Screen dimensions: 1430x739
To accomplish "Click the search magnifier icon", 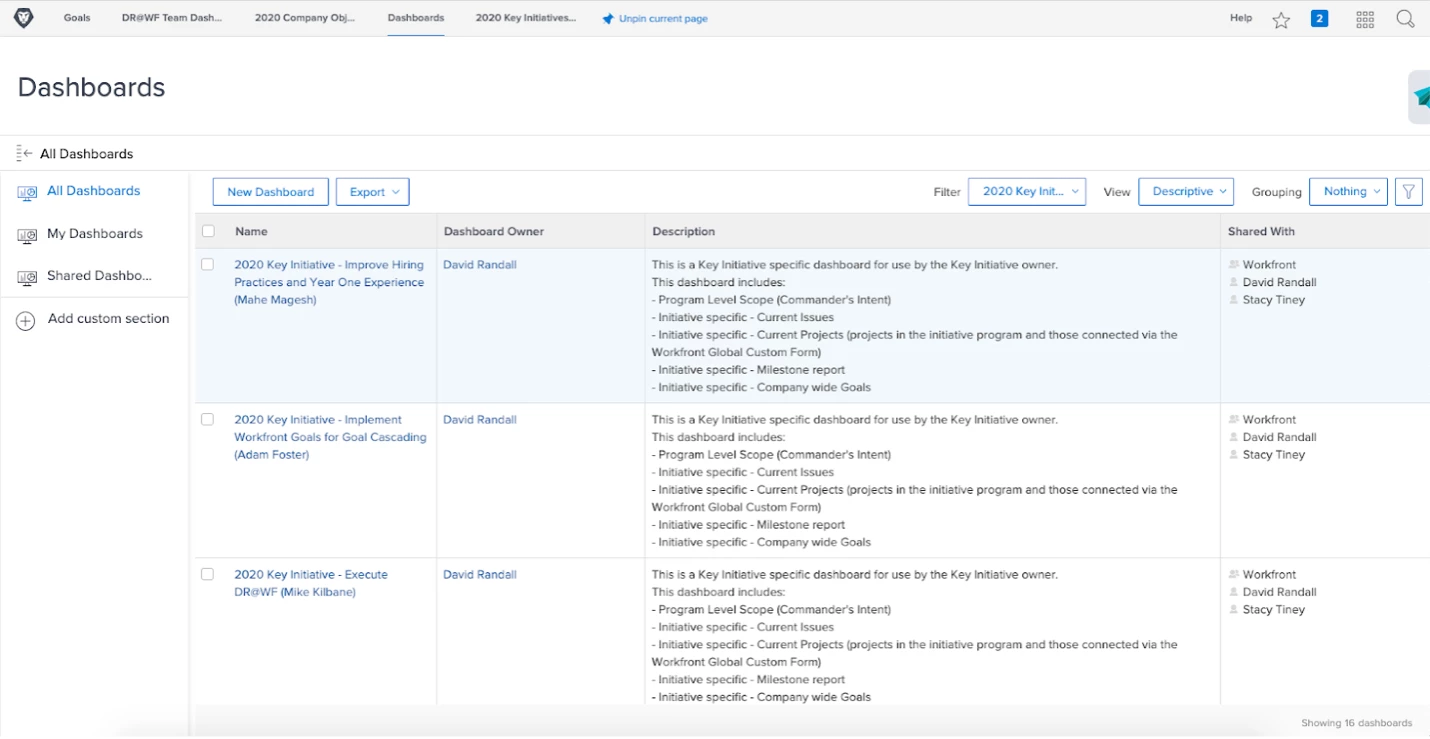I will (1405, 19).
